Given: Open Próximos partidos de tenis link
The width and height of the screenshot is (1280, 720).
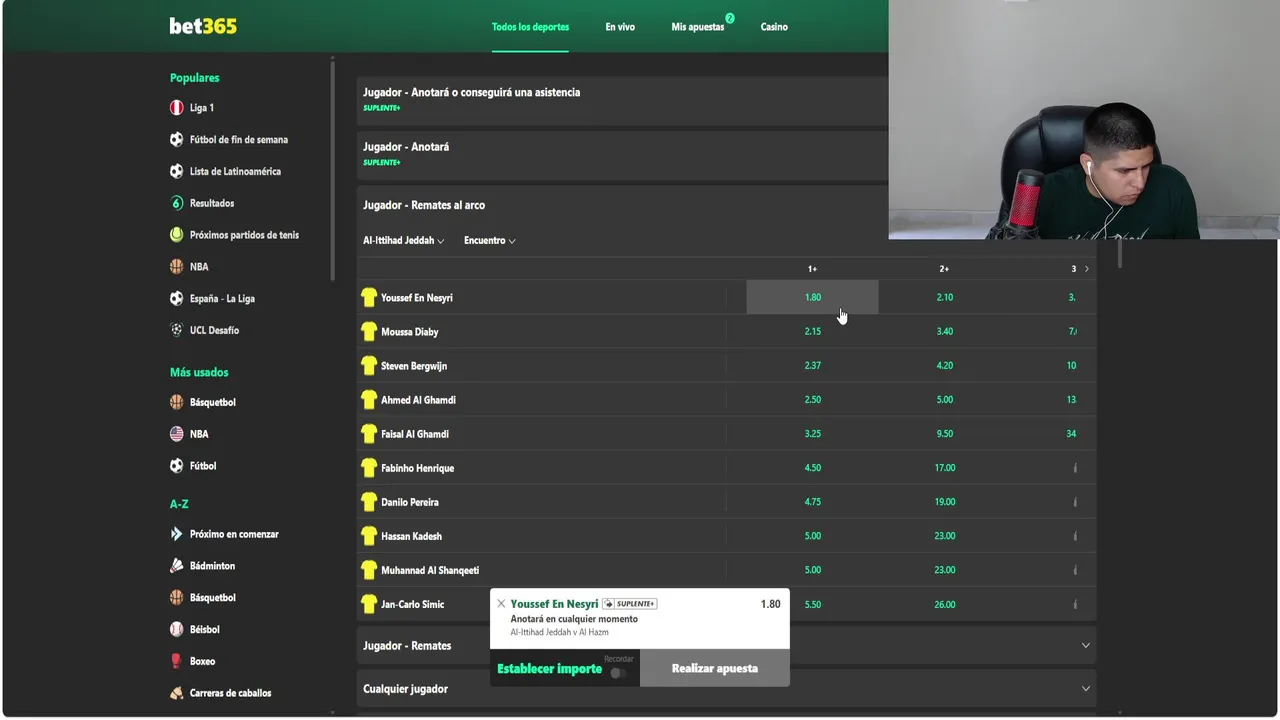Looking at the screenshot, I should (x=244, y=235).
